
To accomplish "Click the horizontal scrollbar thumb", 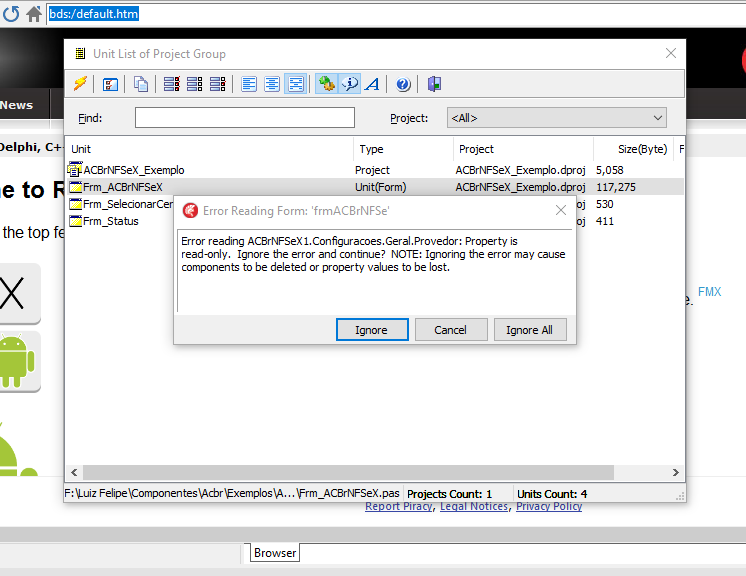I will click(348, 472).
